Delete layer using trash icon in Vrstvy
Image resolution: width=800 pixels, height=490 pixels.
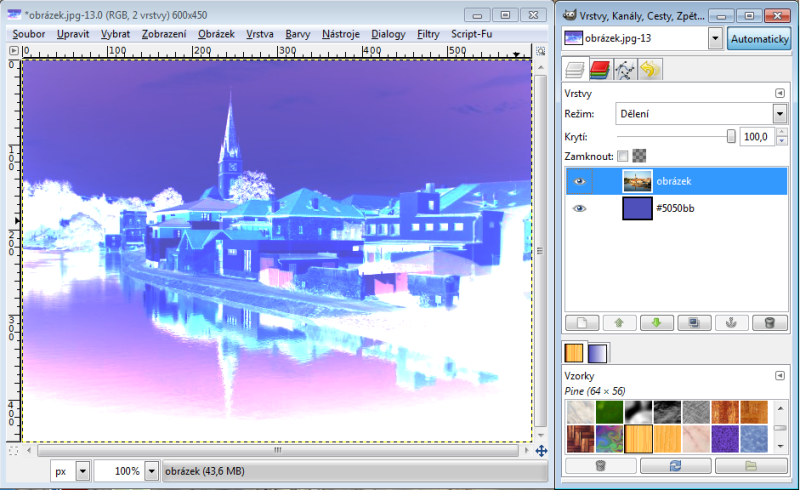click(769, 323)
